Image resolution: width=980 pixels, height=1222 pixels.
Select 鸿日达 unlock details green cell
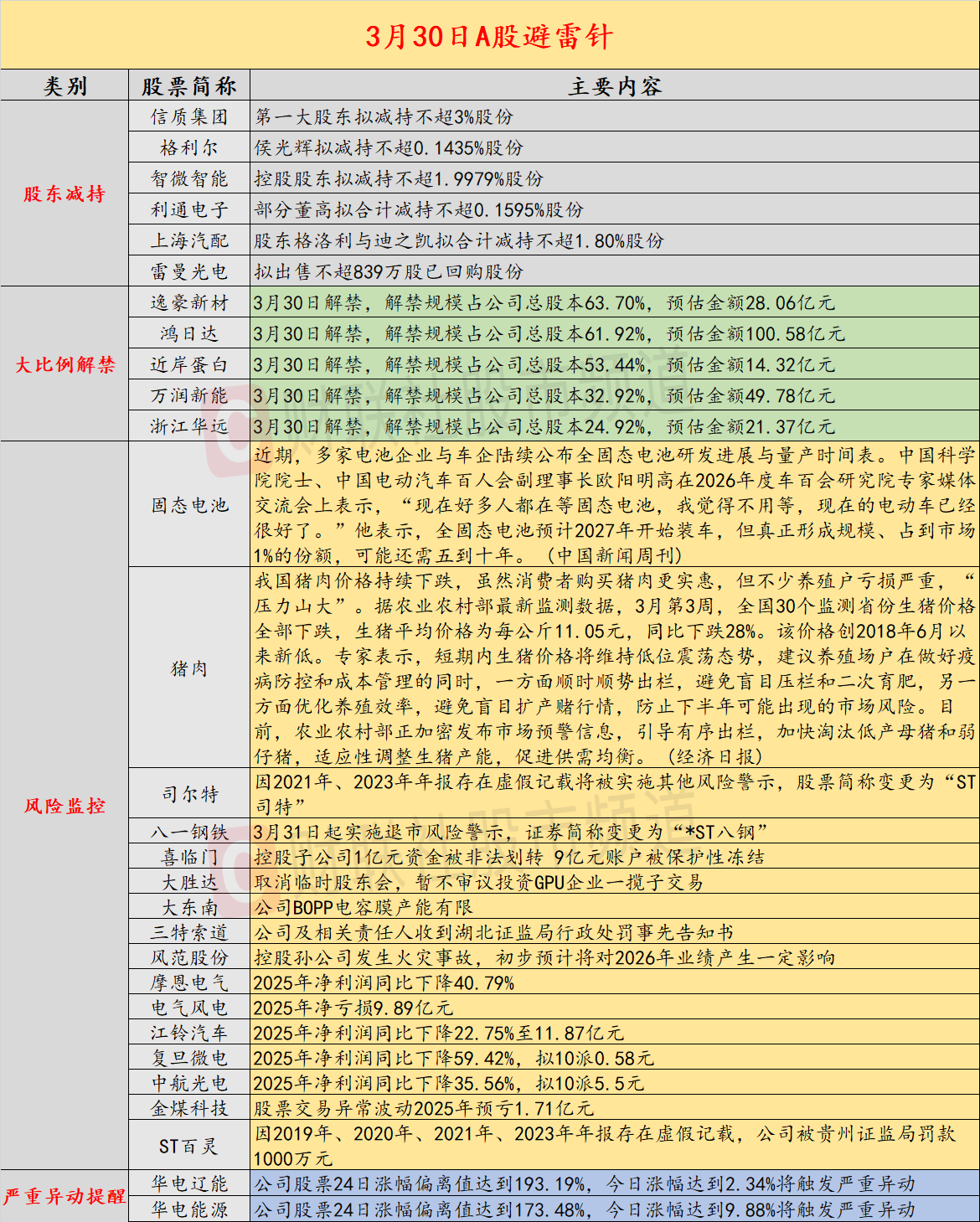615,333
